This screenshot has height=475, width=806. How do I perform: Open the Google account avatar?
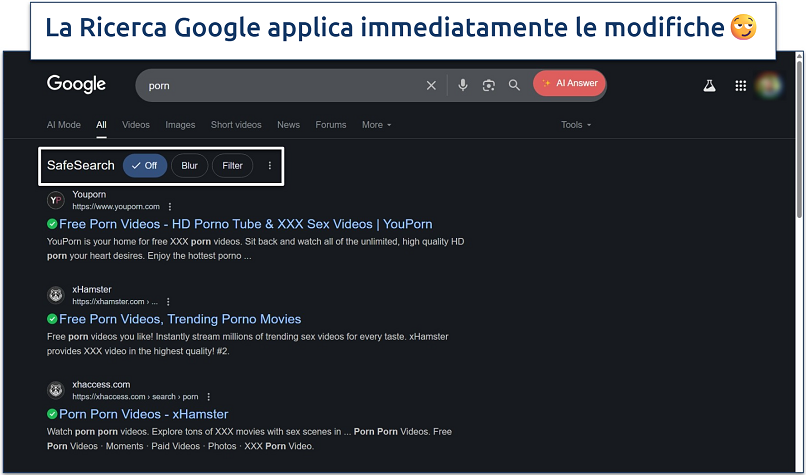(770, 86)
